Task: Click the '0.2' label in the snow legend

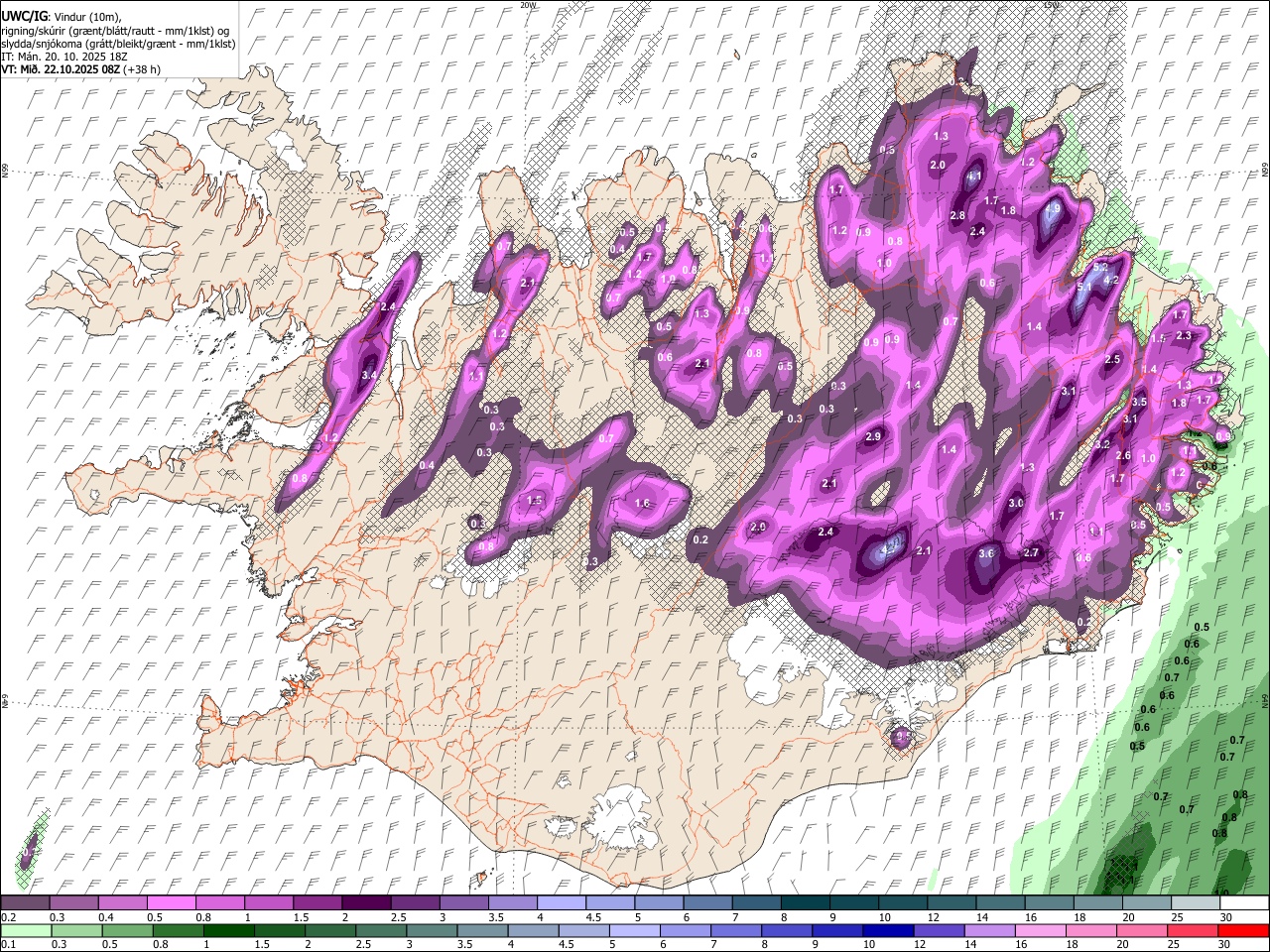Action: point(8,917)
